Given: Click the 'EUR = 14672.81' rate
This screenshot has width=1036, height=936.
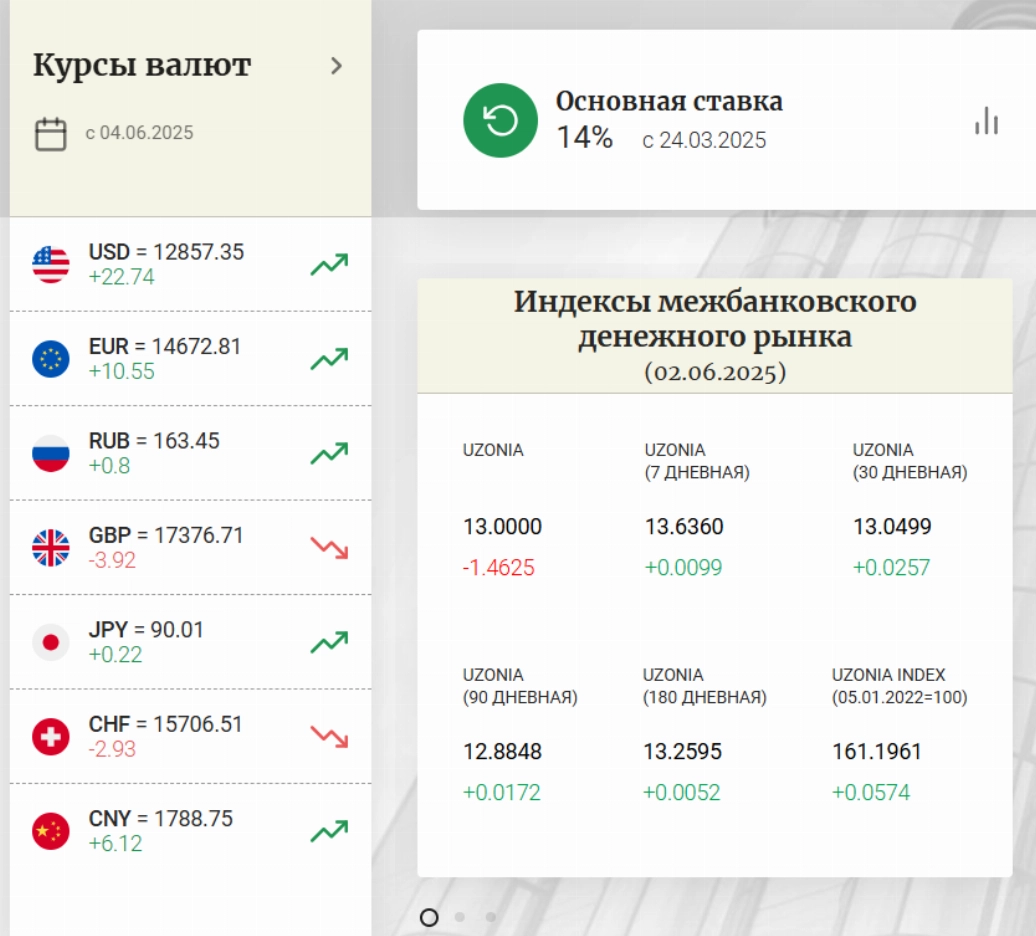Looking at the screenshot, I should pyautogui.click(x=165, y=346).
